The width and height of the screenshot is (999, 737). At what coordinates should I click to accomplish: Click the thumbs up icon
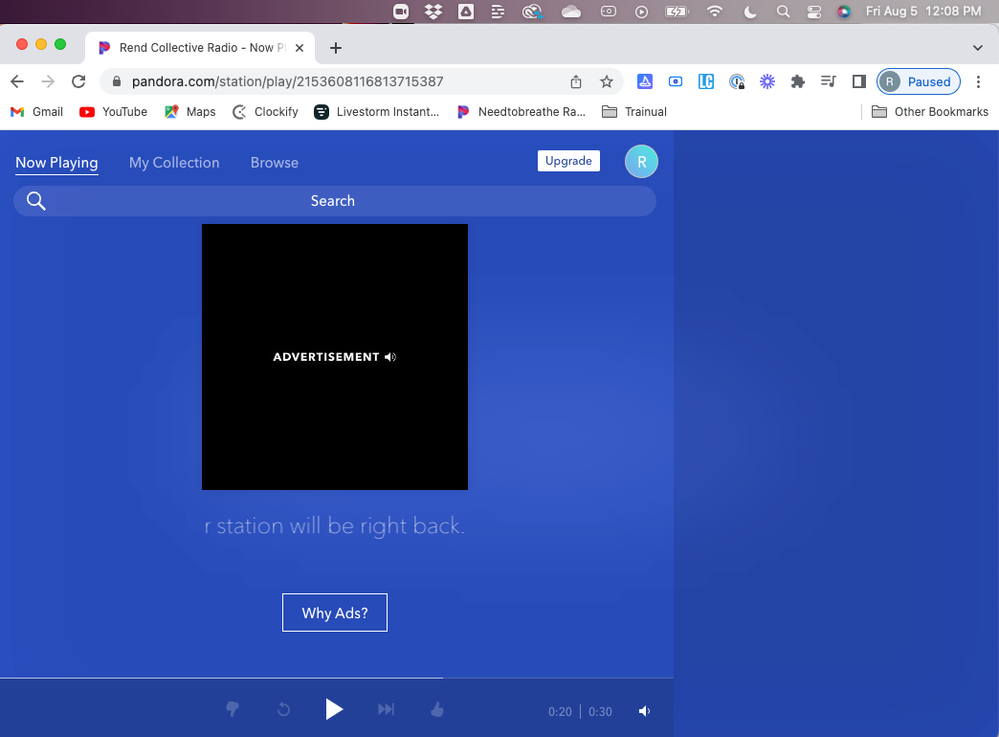coord(437,709)
